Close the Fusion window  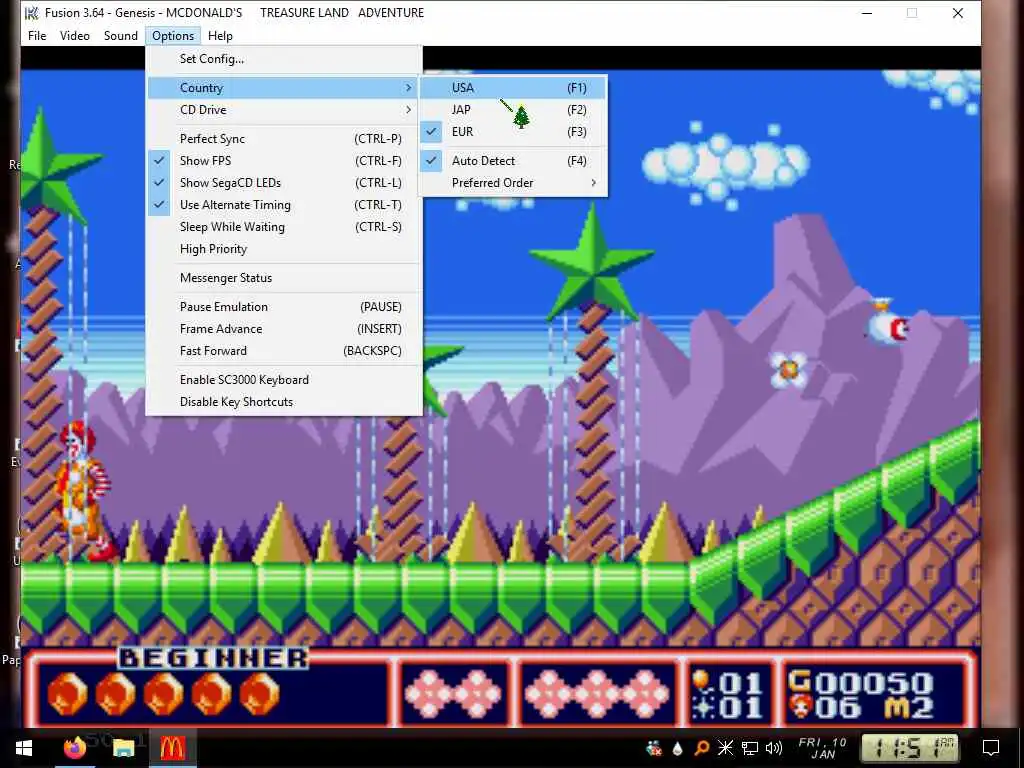pos(958,13)
